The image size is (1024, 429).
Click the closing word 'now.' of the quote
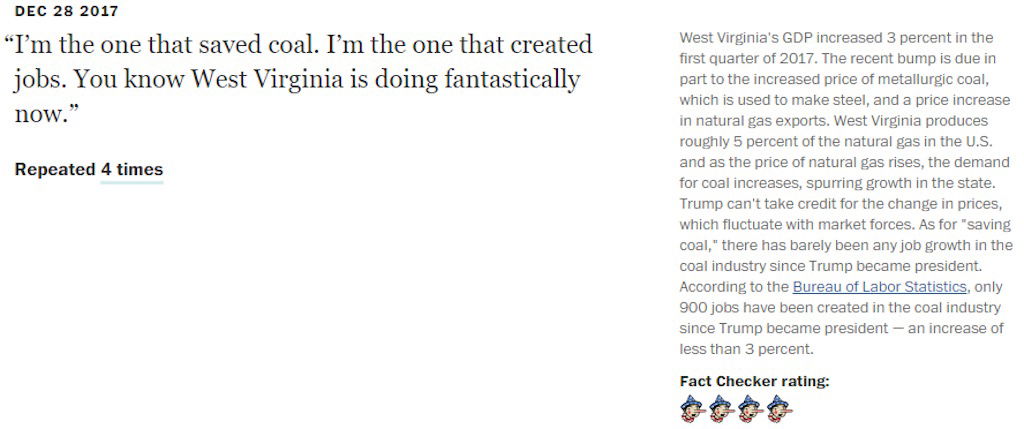[46, 114]
